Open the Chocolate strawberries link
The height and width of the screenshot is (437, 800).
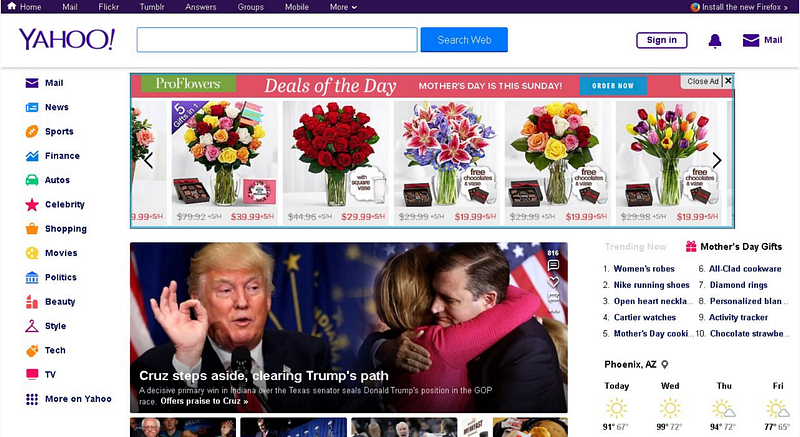749,333
